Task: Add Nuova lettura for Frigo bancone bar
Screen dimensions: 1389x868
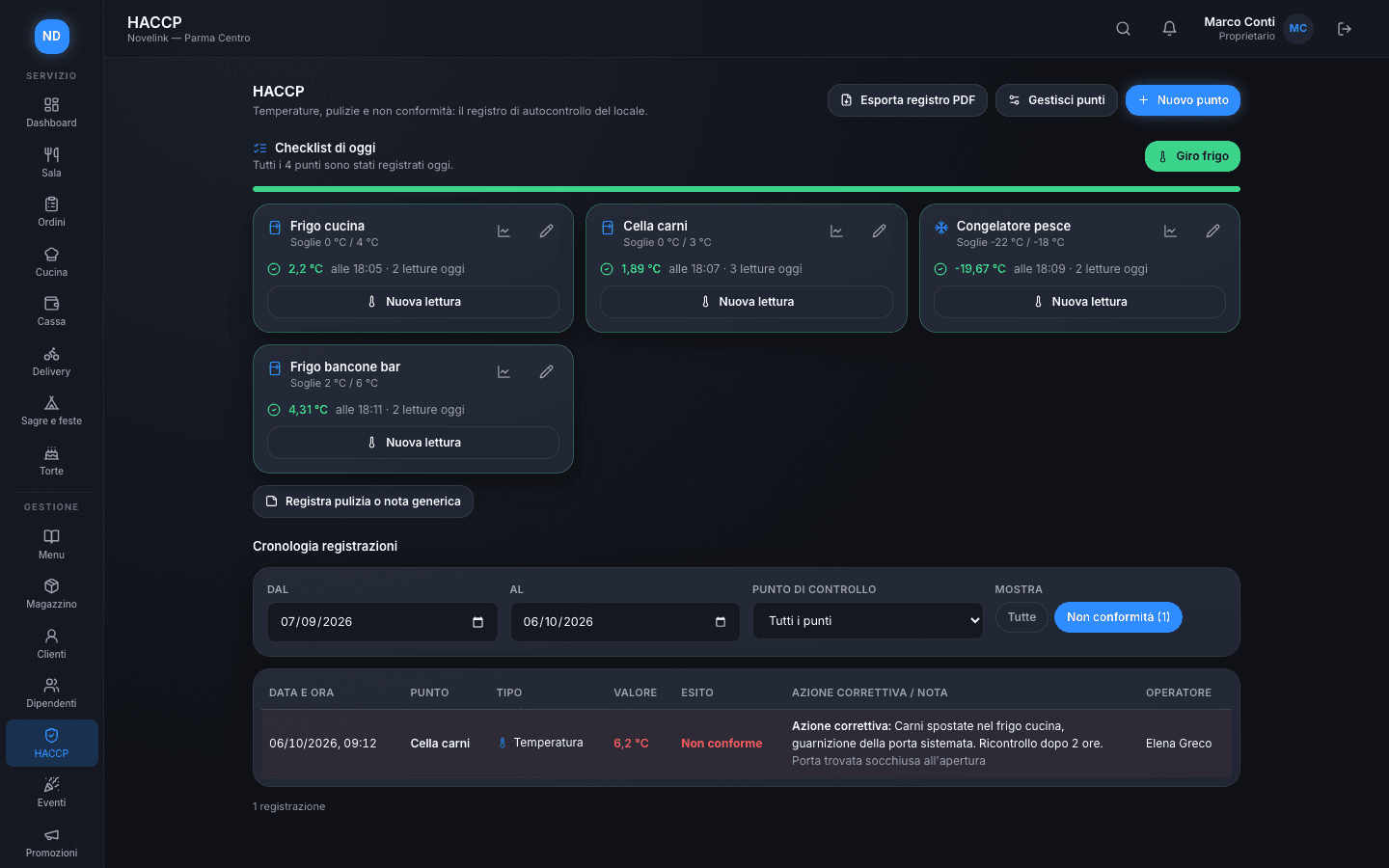Action: click(x=413, y=443)
